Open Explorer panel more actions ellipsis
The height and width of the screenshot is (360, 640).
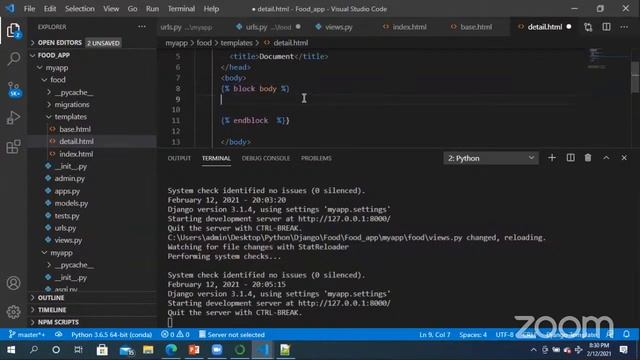142,27
